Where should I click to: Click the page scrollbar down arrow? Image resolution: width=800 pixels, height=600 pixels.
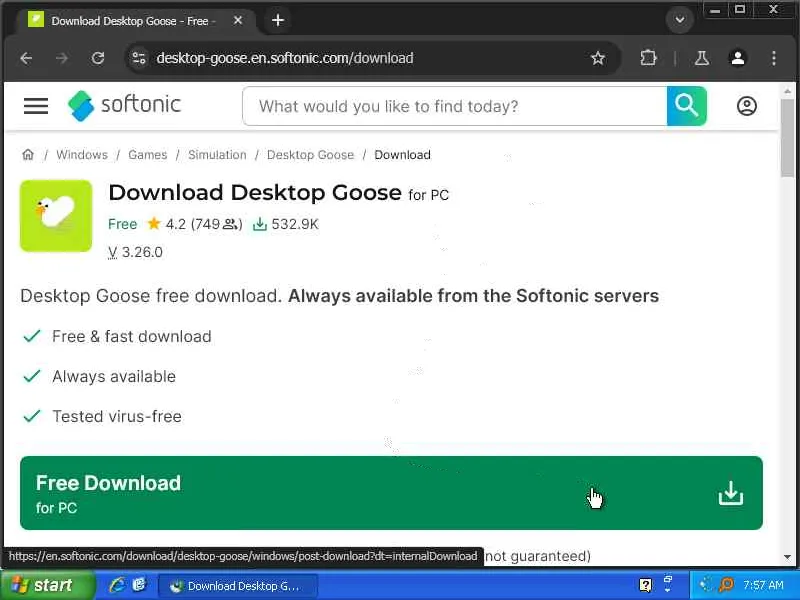[x=787, y=557]
